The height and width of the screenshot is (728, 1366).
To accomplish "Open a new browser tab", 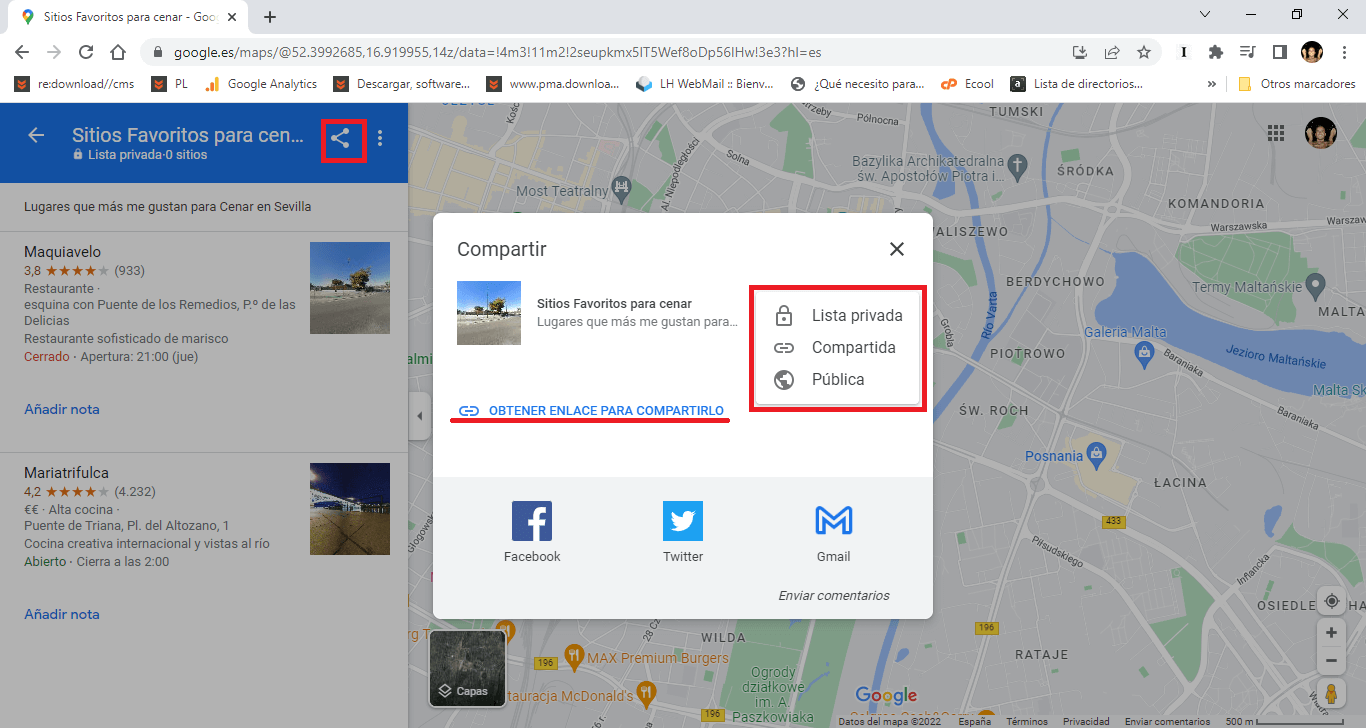I will click(x=270, y=17).
